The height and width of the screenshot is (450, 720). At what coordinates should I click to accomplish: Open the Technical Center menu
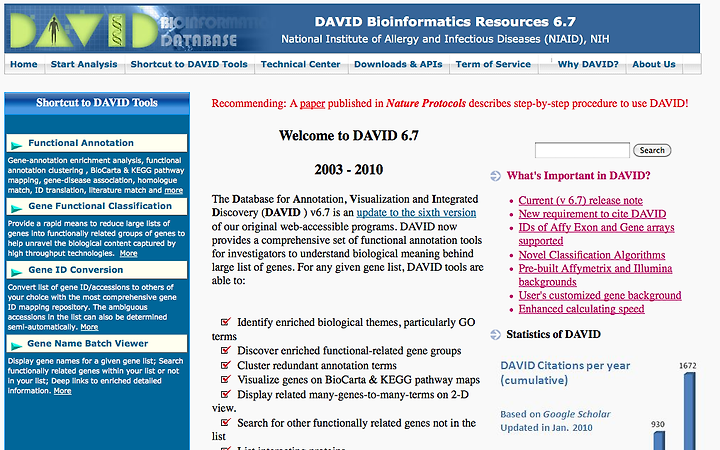(x=300, y=64)
